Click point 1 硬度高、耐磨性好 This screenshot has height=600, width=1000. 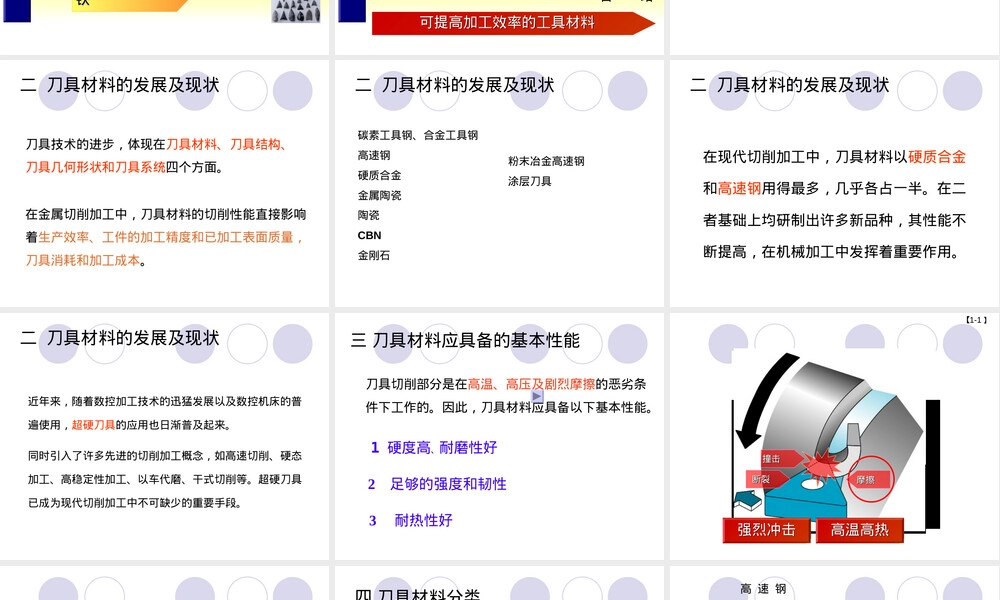pyautogui.click(x=434, y=448)
